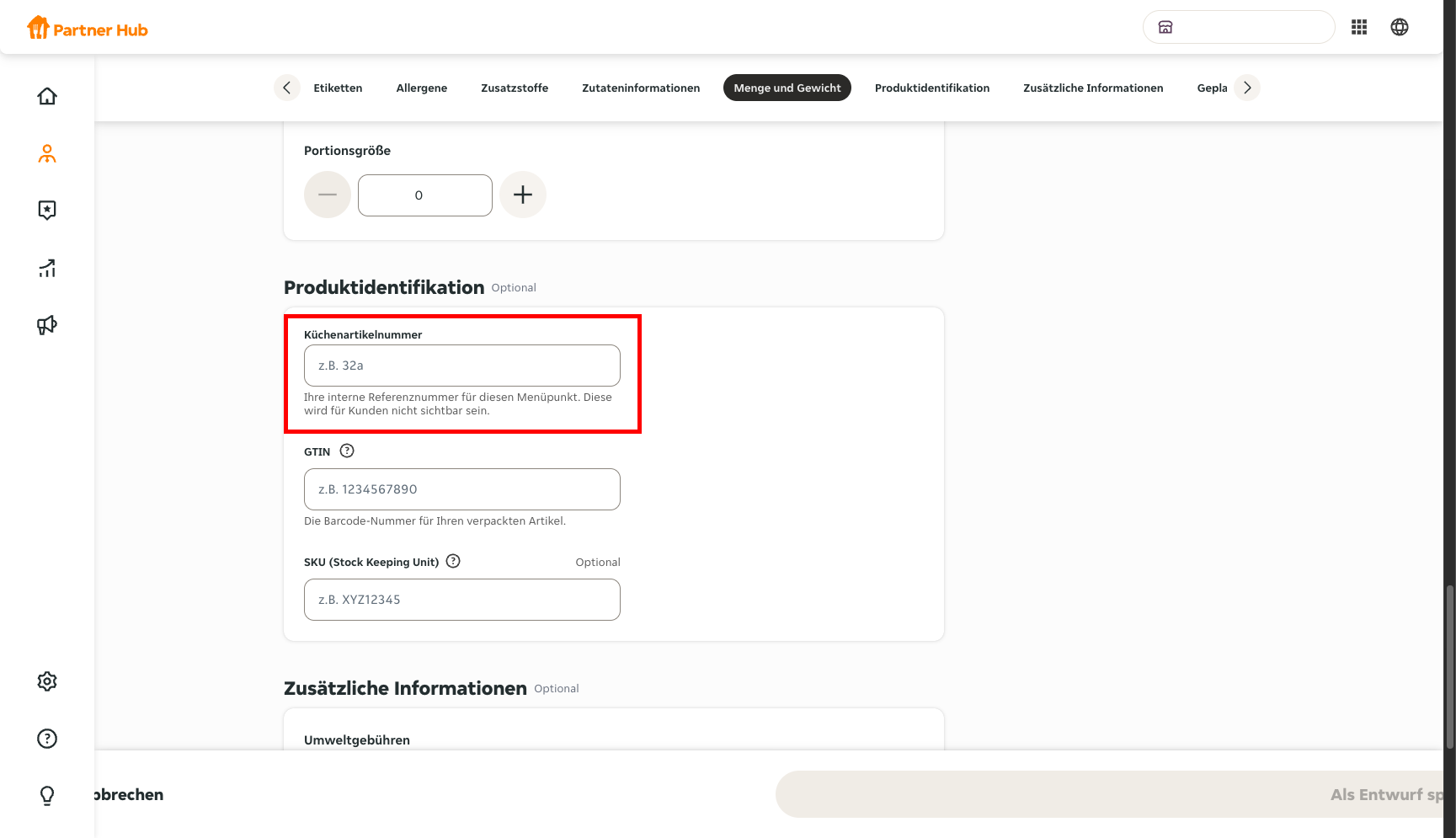Click the Als Entwurf speichern button
The image size is (1456, 838).
tap(1110, 794)
